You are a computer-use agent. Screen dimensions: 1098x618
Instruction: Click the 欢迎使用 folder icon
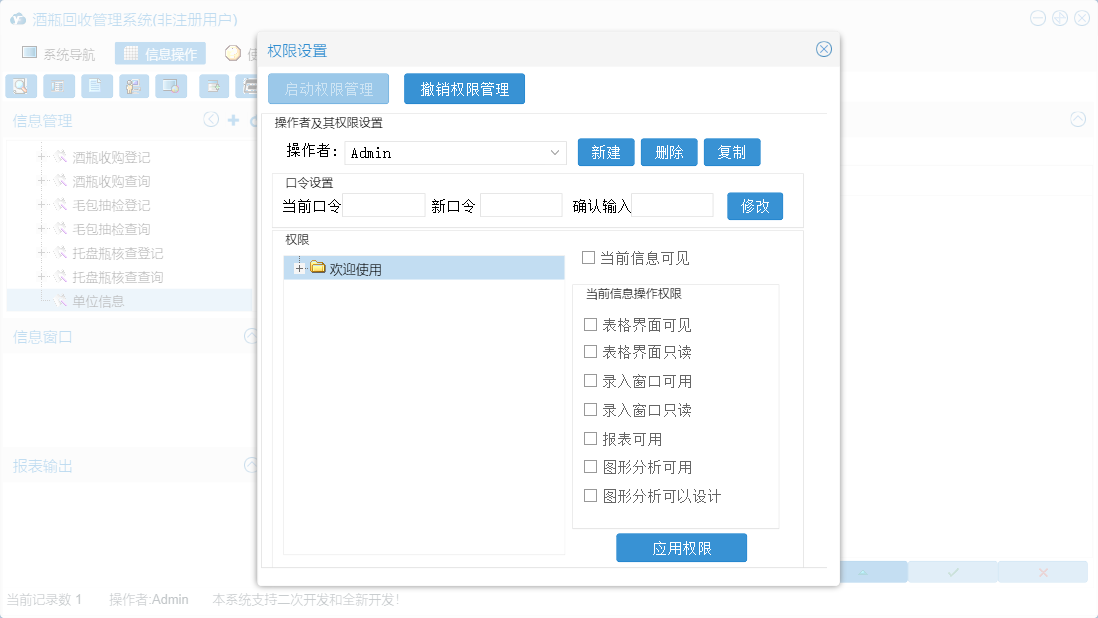point(318,267)
